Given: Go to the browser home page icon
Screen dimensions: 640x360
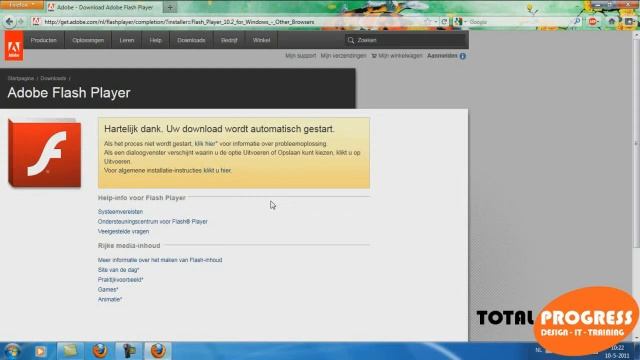Looking at the screenshot, I should tap(611, 22).
